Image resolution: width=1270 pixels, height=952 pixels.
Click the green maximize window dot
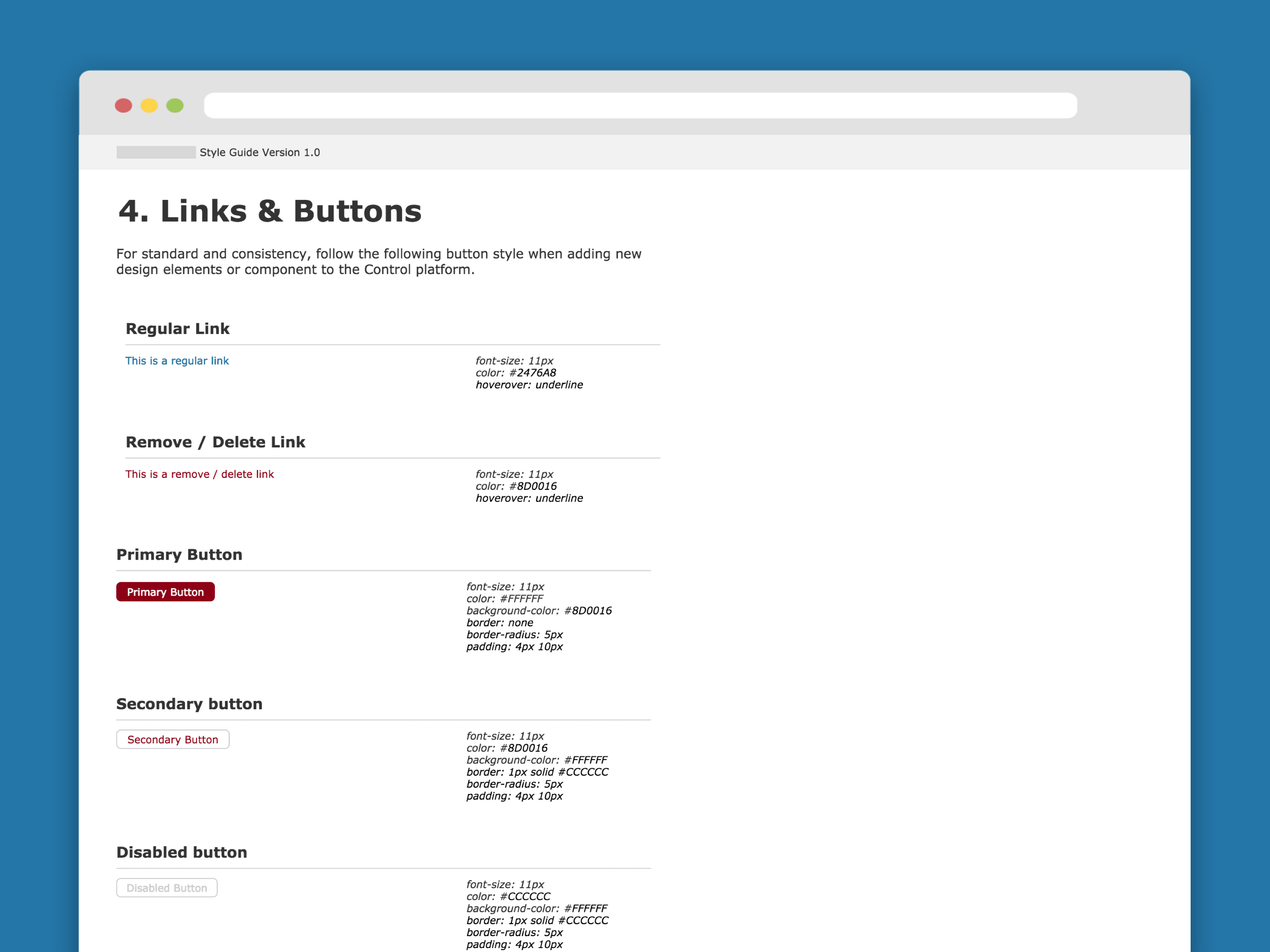(175, 106)
